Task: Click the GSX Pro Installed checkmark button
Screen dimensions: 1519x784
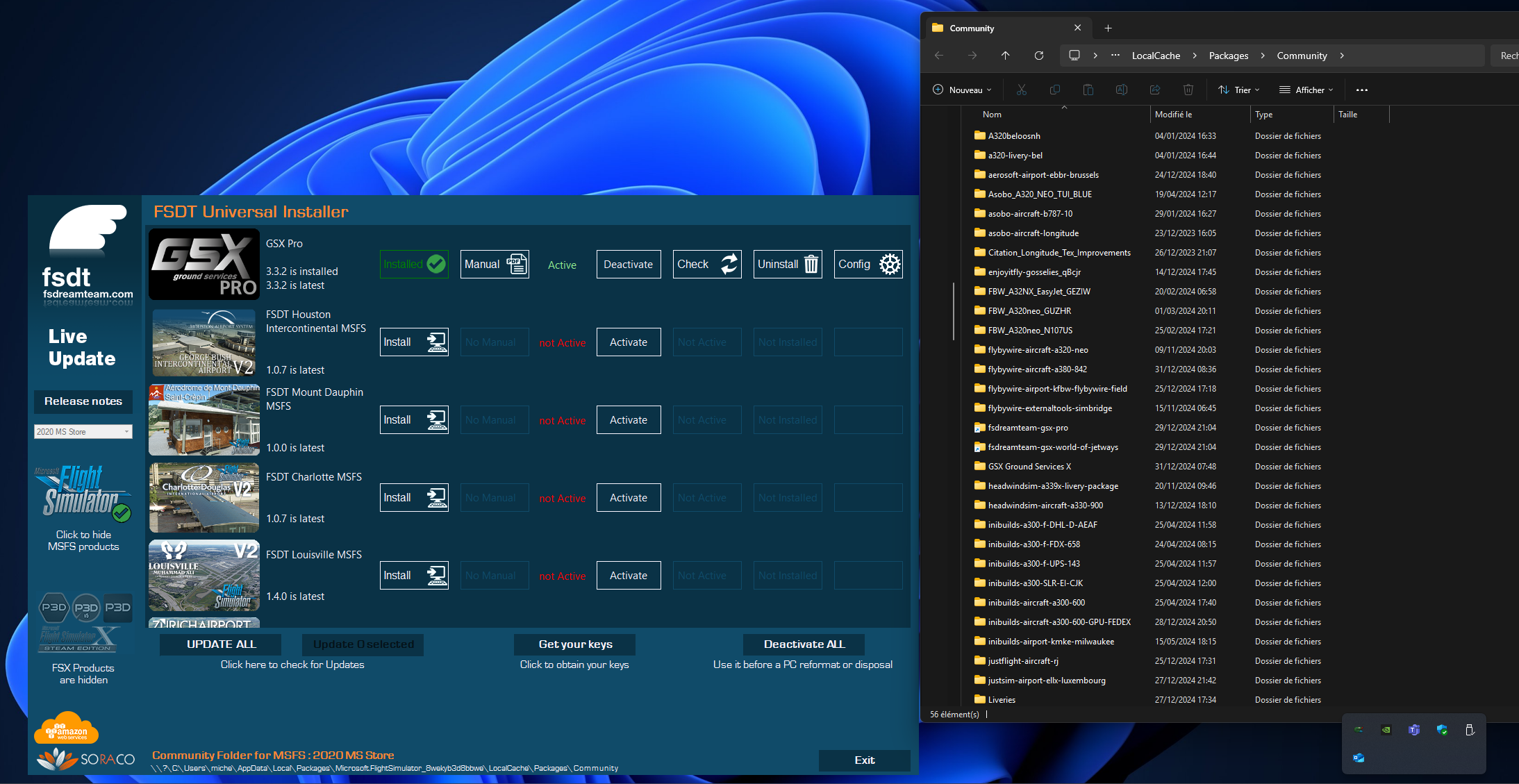Action: (x=414, y=265)
